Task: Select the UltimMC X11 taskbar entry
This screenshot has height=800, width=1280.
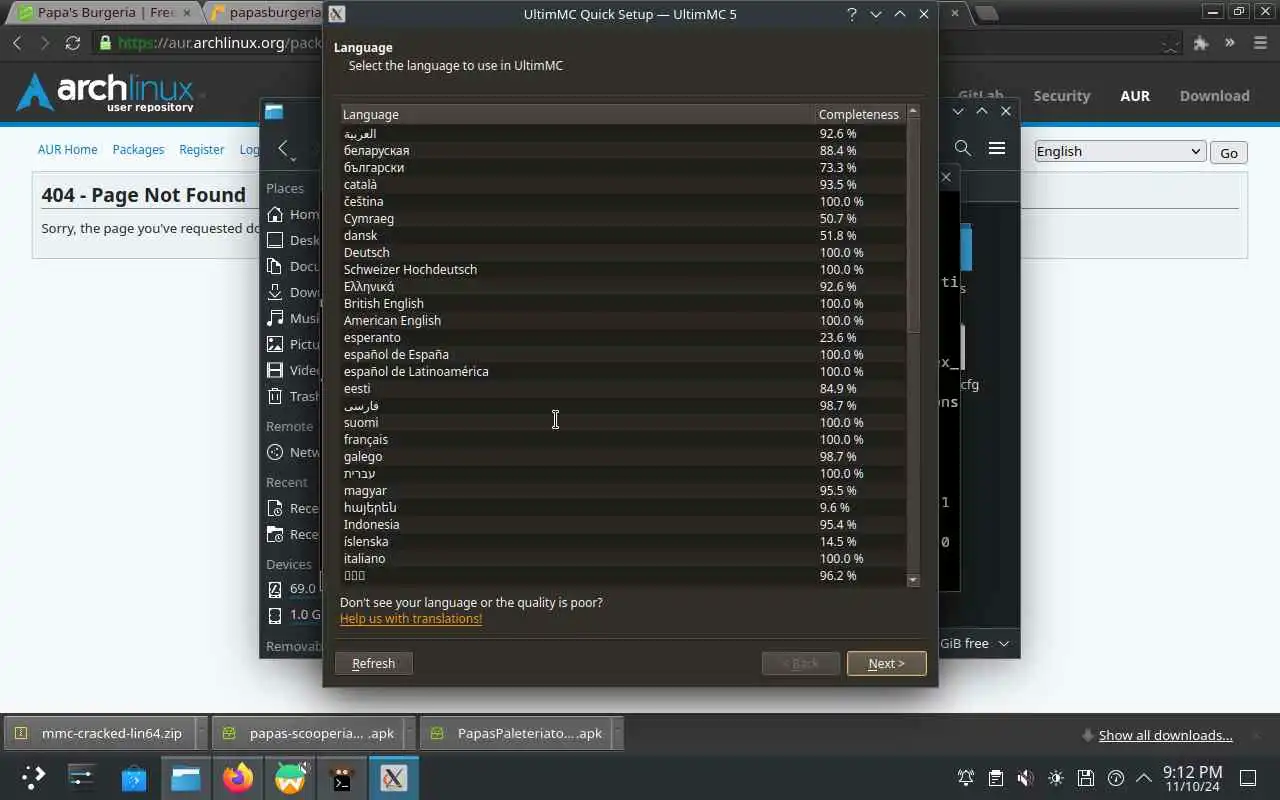Action: coord(394,777)
